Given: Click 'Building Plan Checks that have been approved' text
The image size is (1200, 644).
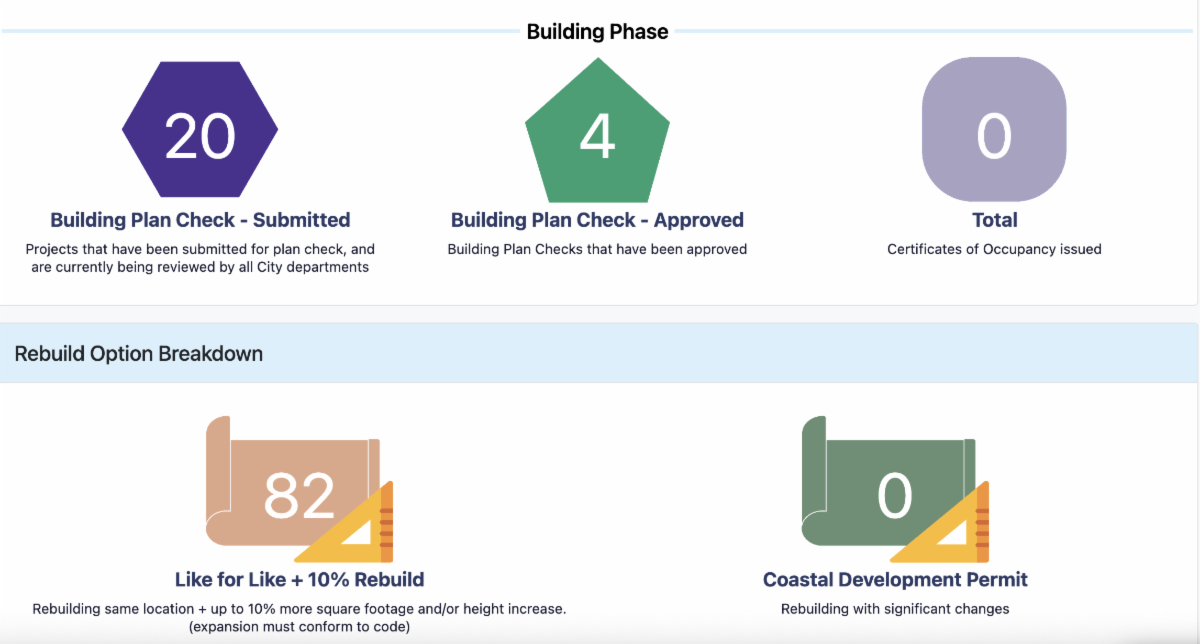Looking at the screenshot, I should click(597, 249).
